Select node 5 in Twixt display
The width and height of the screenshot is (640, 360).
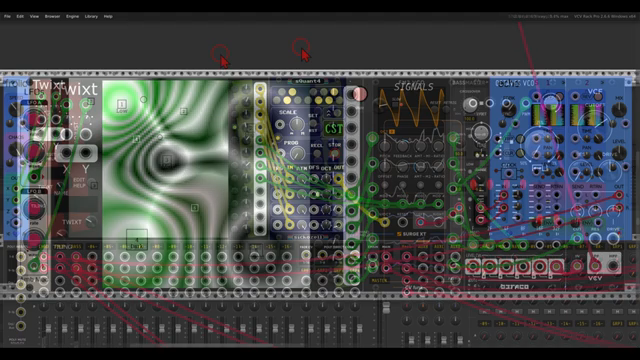point(195,208)
